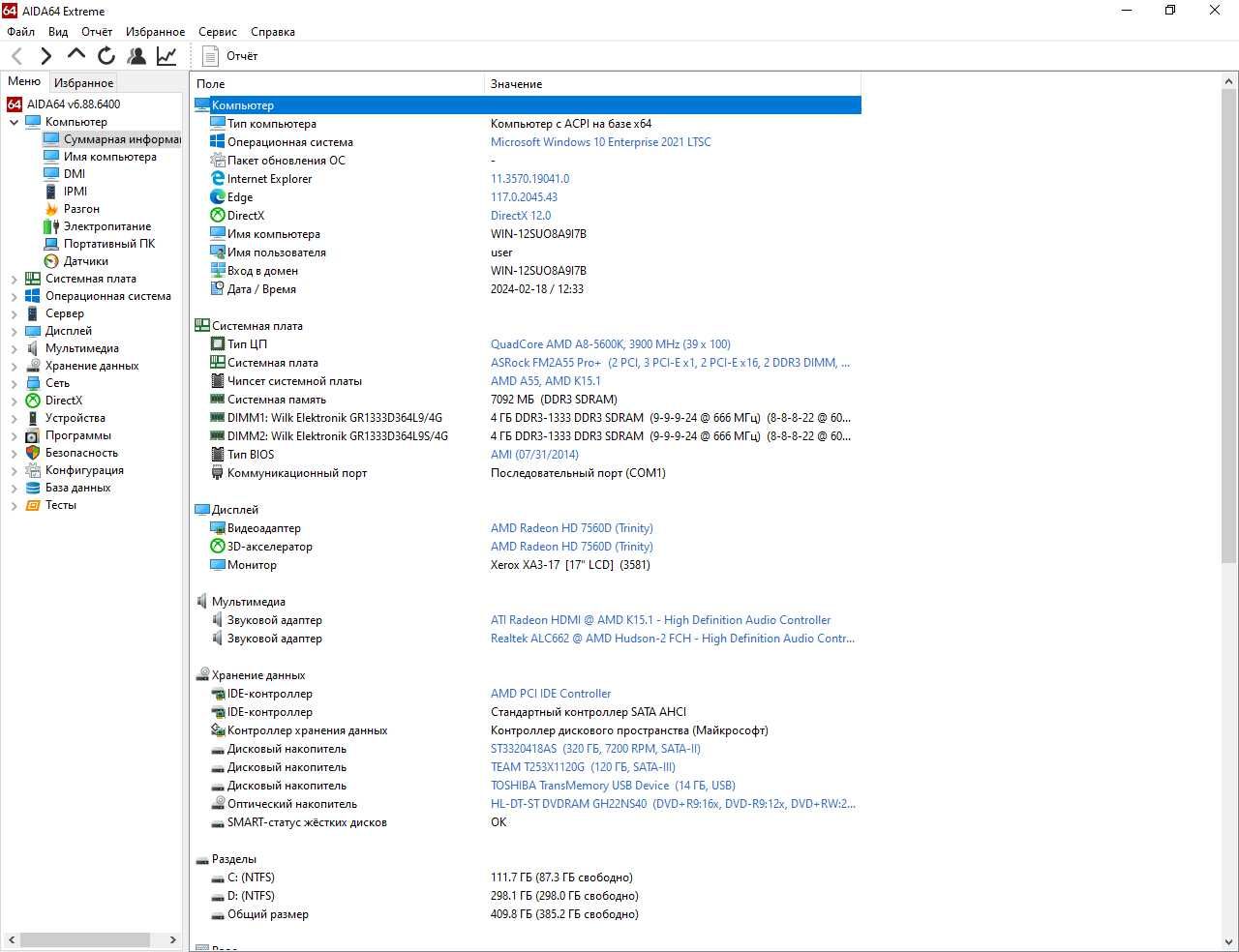This screenshot has height=952, width=1239.
Task: Open the DirectX 12.0 link
Action: coord(521,216)
